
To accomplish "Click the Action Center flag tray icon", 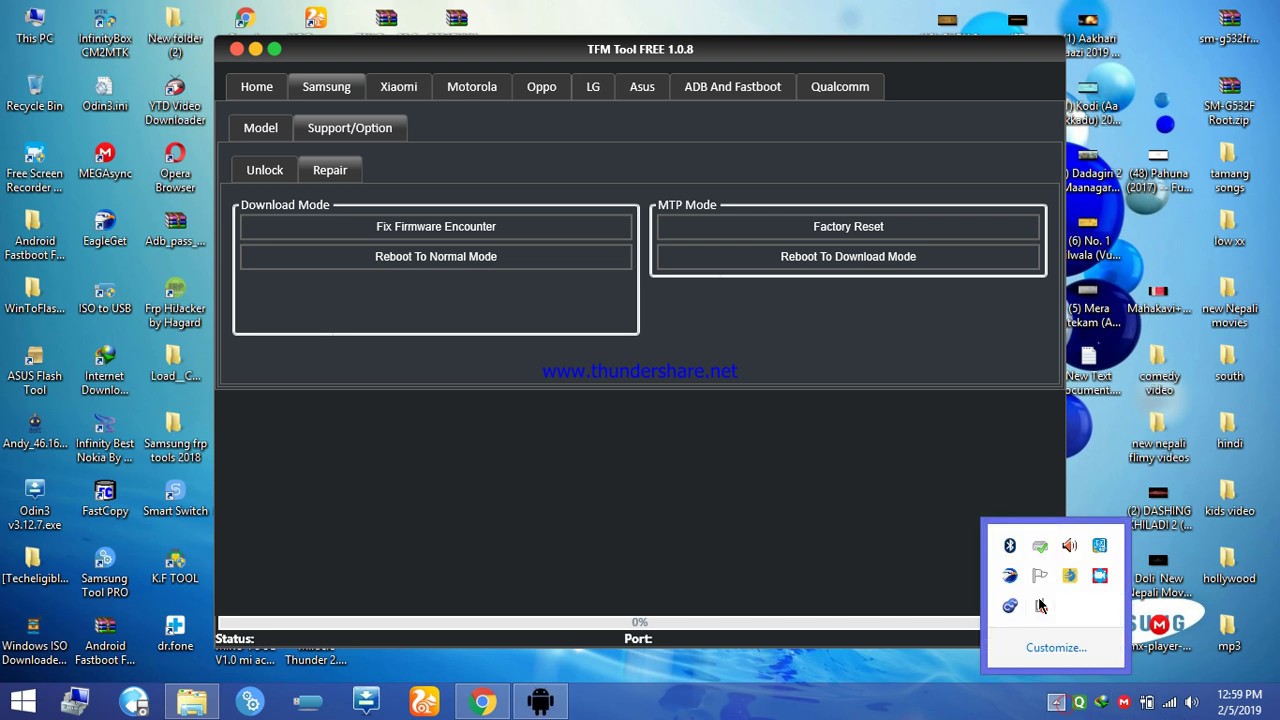I will point(1040,576).
